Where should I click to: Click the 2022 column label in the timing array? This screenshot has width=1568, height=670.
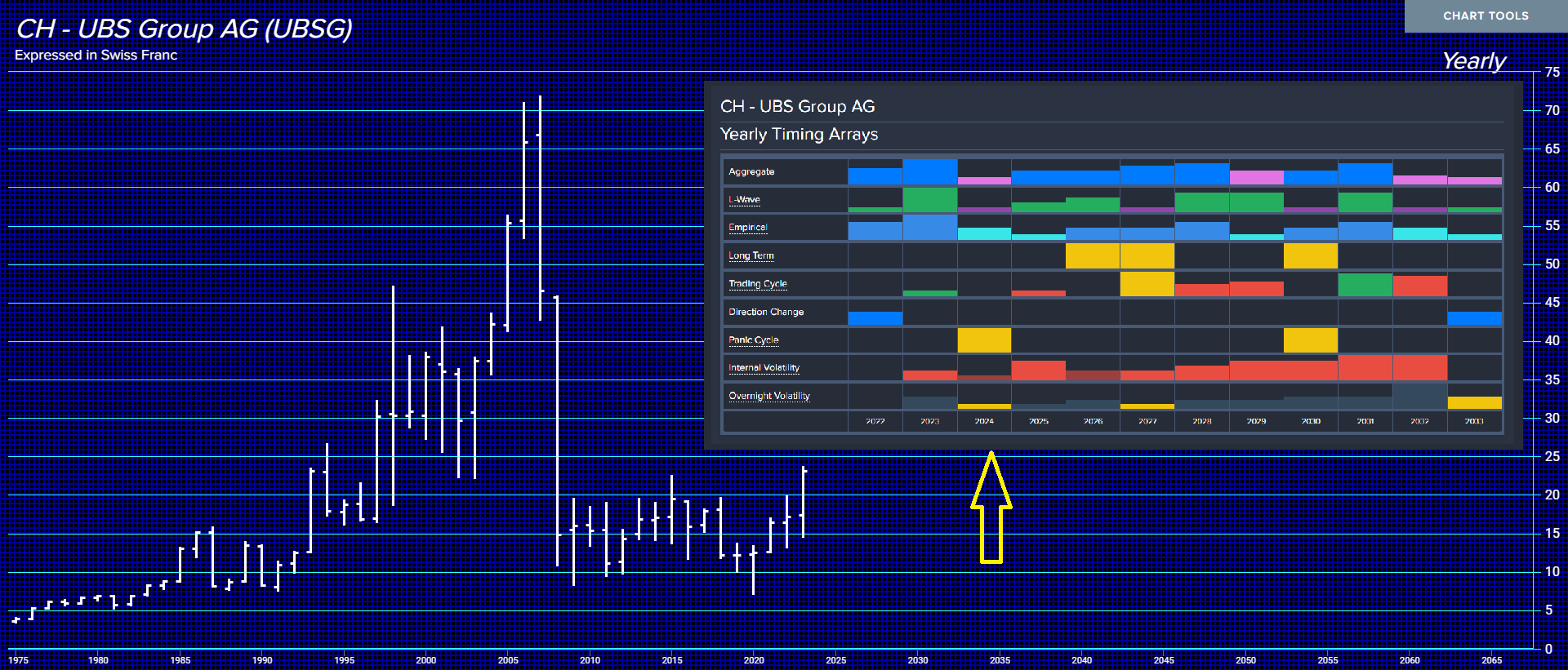(875, 421)
